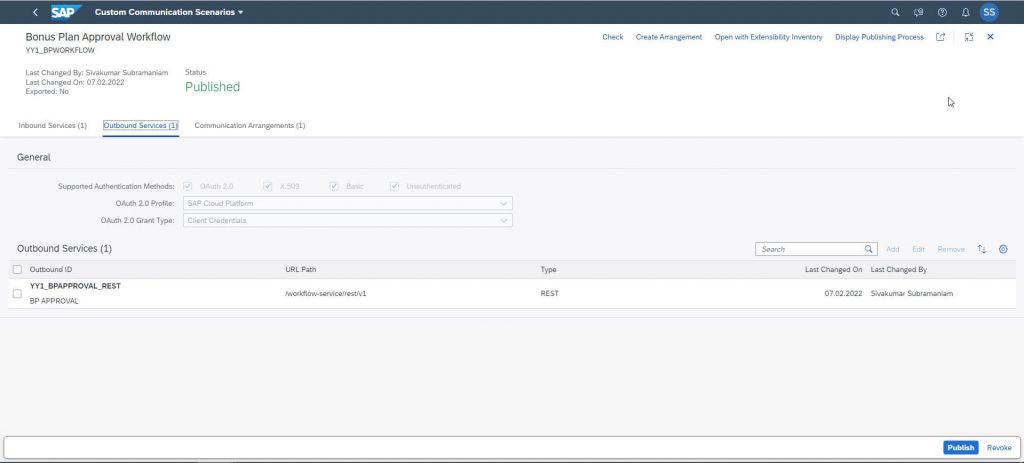Click the Publish button
This screenshot has width=1024, height=463.
961,448
